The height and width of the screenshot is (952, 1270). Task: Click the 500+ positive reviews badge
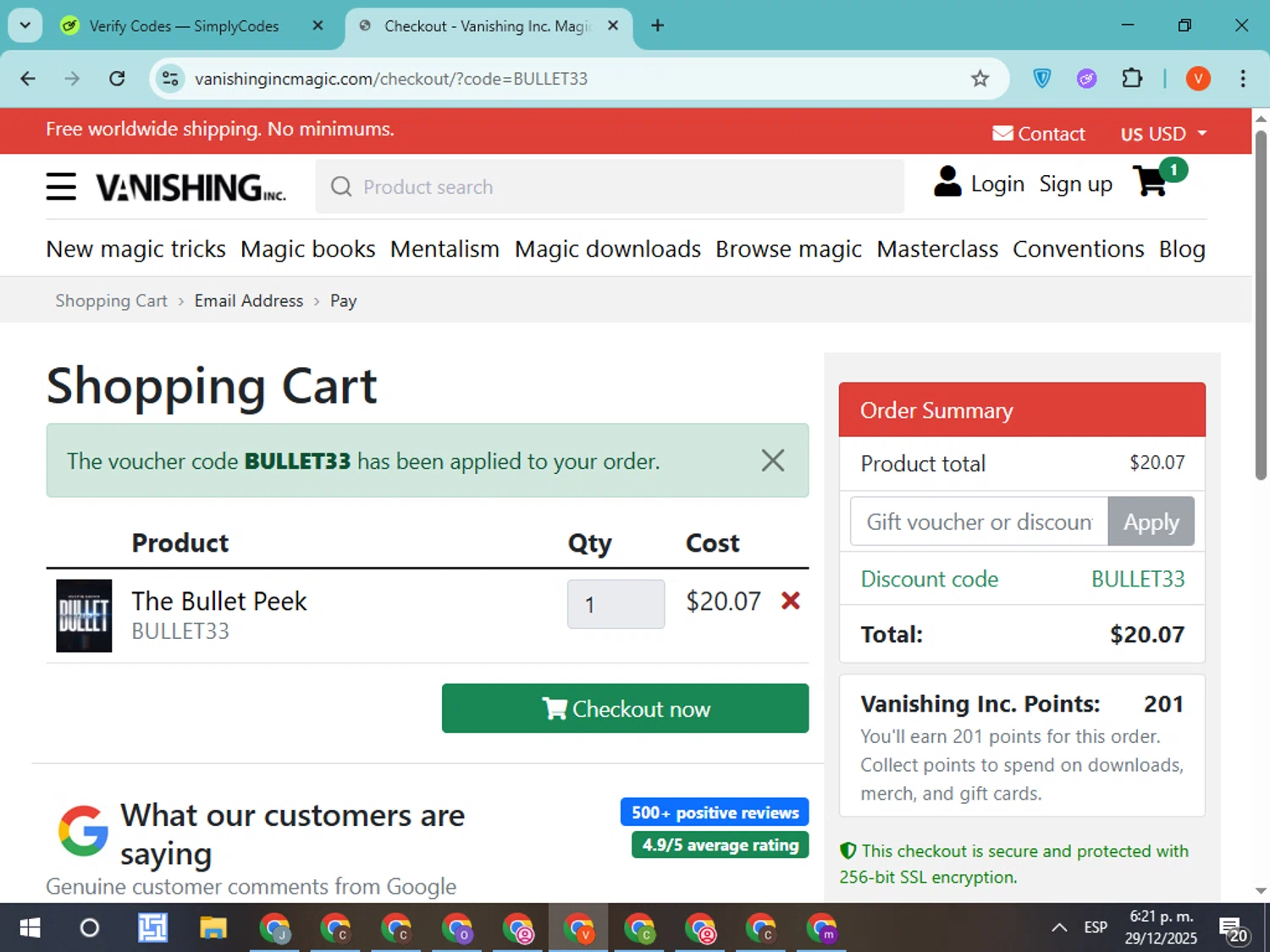point(715,812)
